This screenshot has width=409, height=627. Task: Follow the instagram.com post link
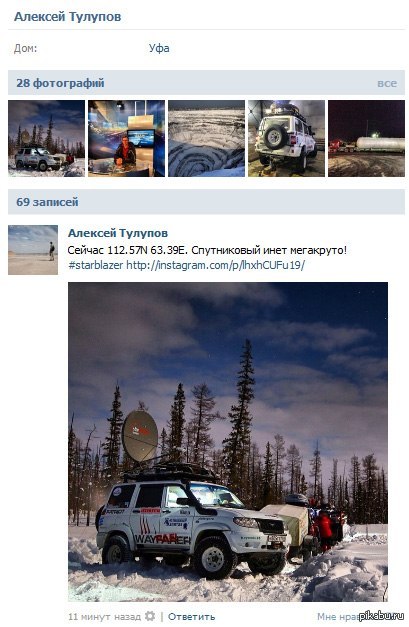215,265
